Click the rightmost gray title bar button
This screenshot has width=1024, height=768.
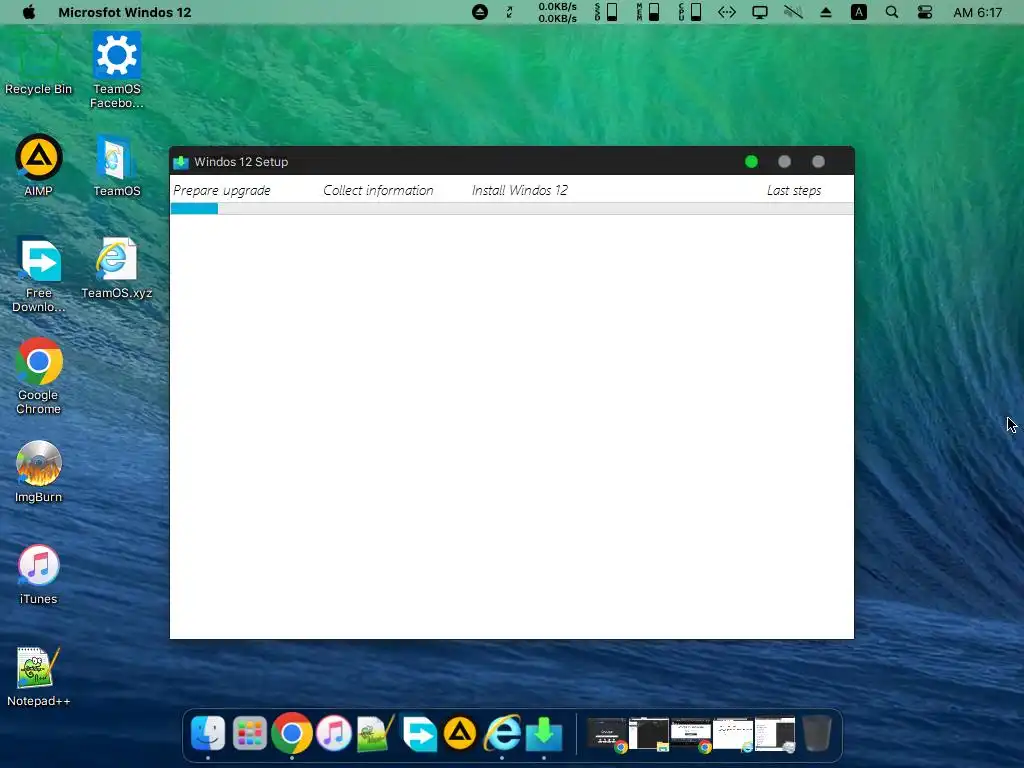pos(818,161)
